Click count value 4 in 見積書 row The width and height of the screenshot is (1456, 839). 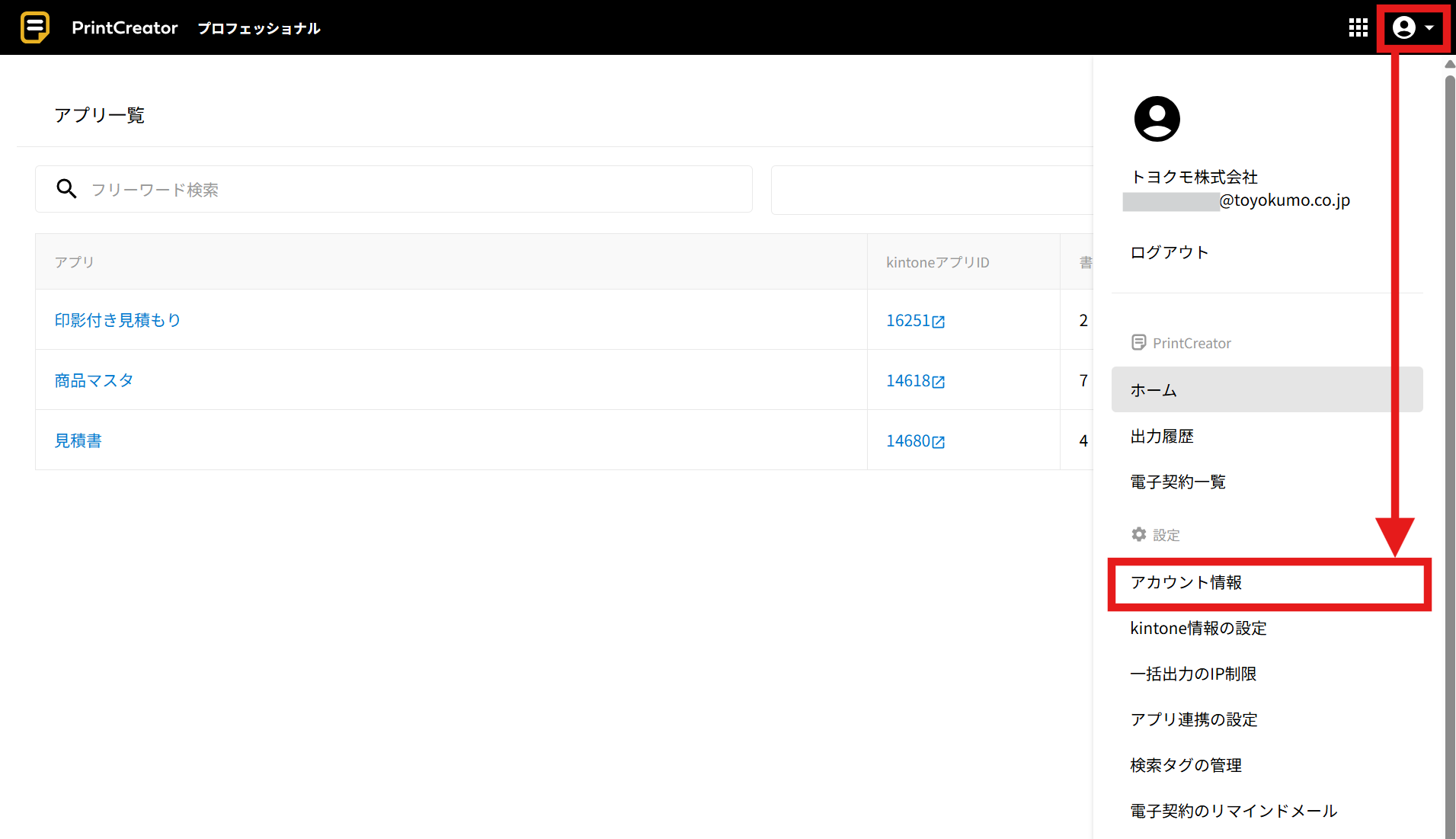[1083, 440]
